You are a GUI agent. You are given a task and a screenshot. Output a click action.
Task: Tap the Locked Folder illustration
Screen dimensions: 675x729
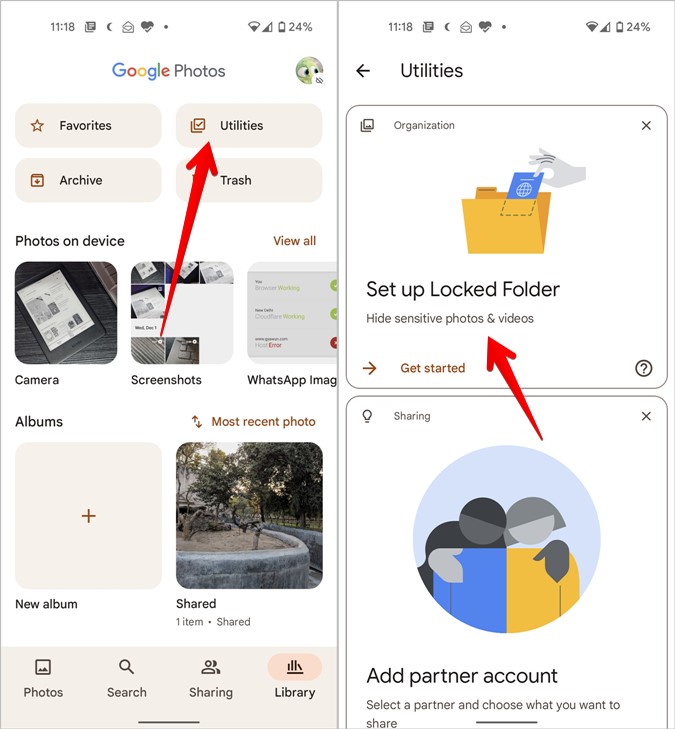[x=523, y=201]
